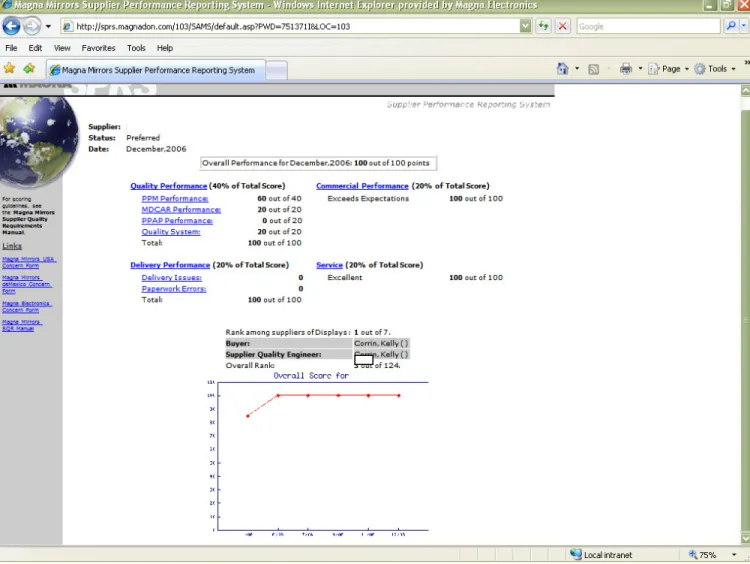Expand the Print options dropdown arrow

(x=640, y=69)
